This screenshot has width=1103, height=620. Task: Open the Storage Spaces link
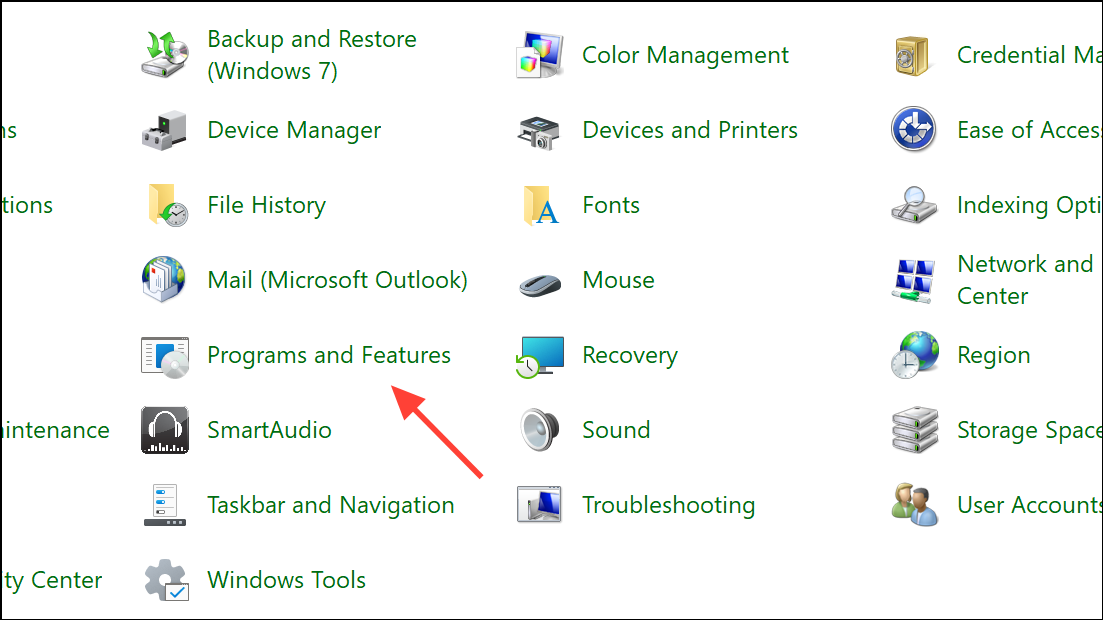click(x=1029, y=431)
